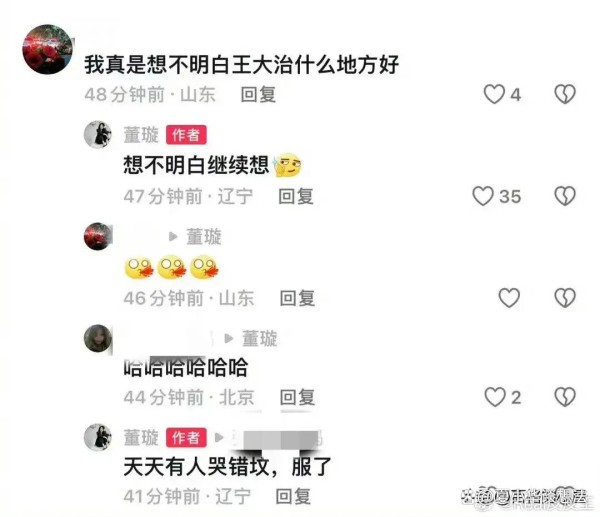
Task: Dislike the 哈哈哈哈哈哈 Beijing comment
Action: click(565, 397)
